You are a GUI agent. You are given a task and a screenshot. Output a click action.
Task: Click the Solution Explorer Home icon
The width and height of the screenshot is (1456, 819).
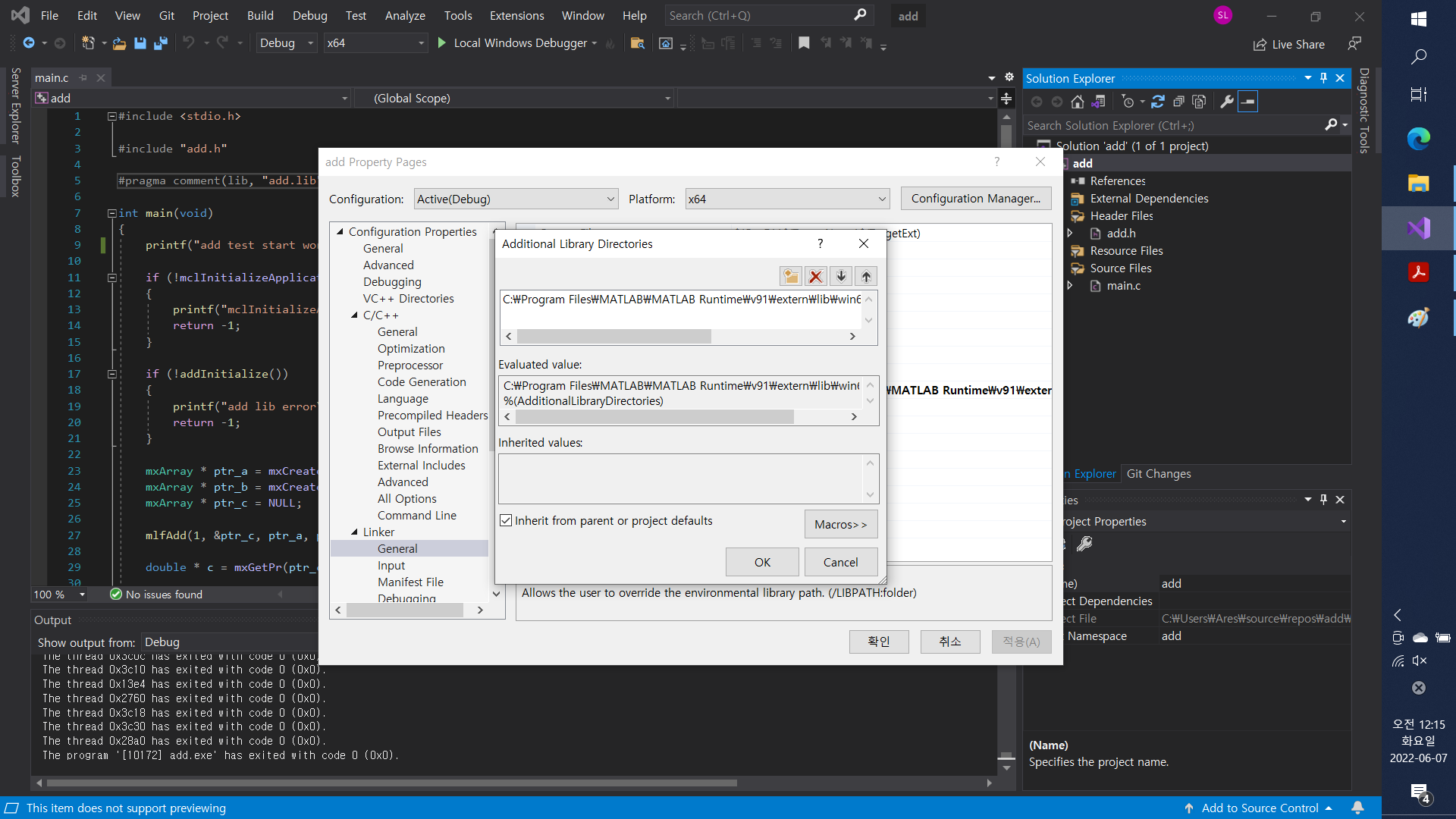(1077, 102)
